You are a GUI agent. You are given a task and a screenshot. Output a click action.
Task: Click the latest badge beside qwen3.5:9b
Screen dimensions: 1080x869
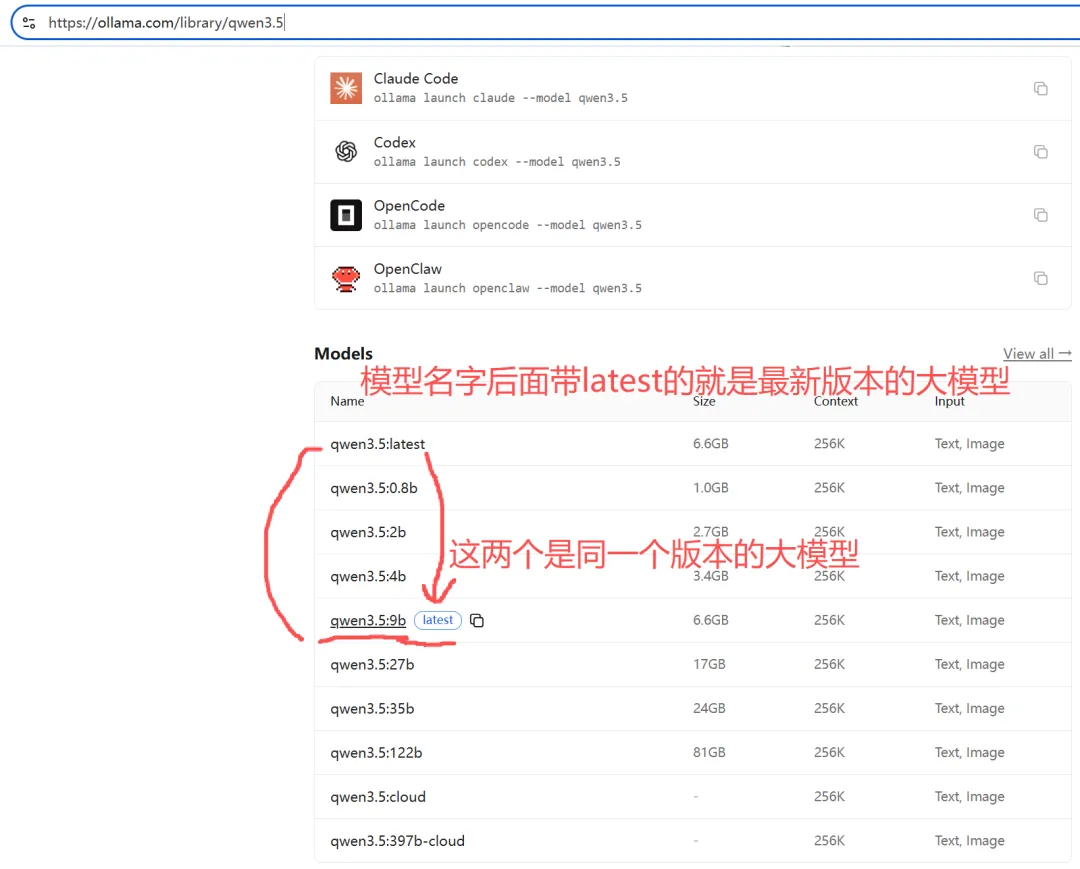point(438,620)
